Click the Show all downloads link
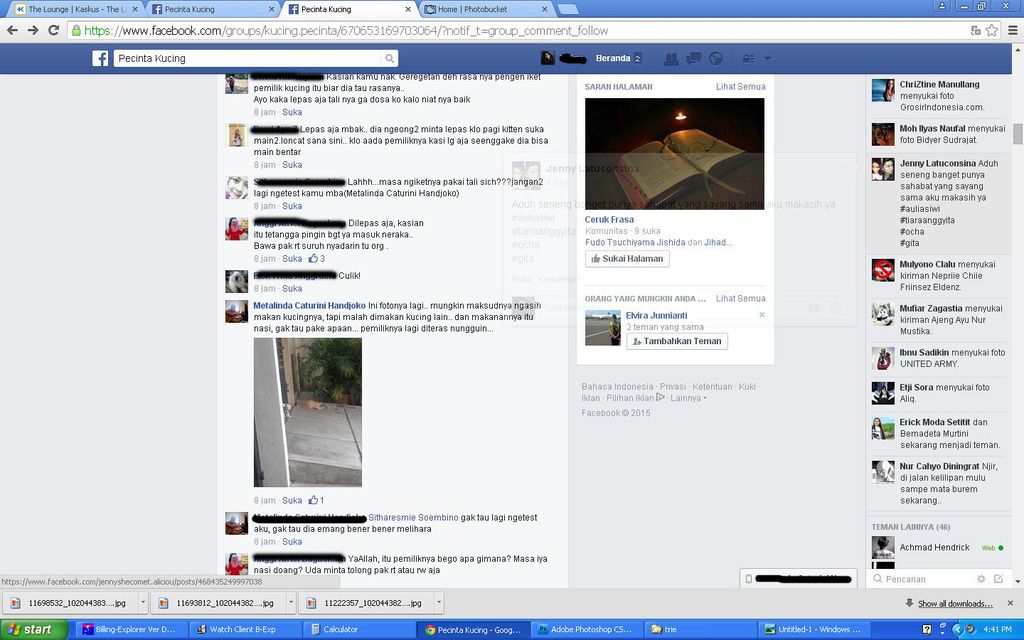The image size is (1024, 640). (954, 603)
